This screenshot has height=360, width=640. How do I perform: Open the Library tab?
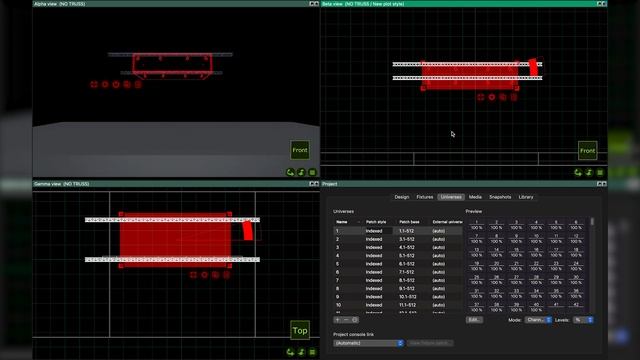526,197
